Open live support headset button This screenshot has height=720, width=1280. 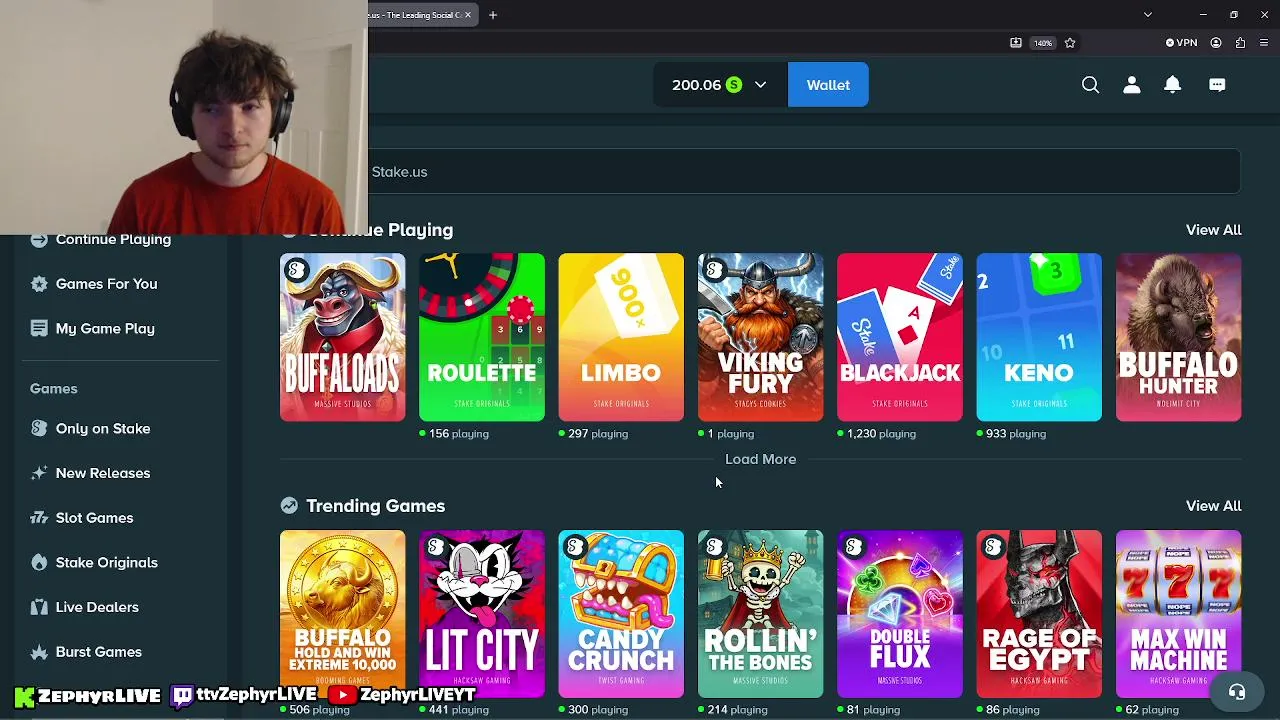click(1237, 692)
